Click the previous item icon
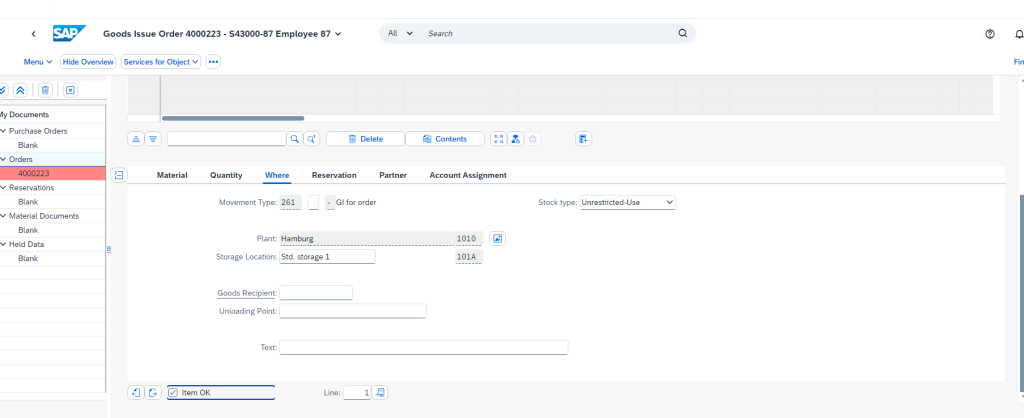The width and height of the screenshot is (1024, 418). click(x=136, y=393)
